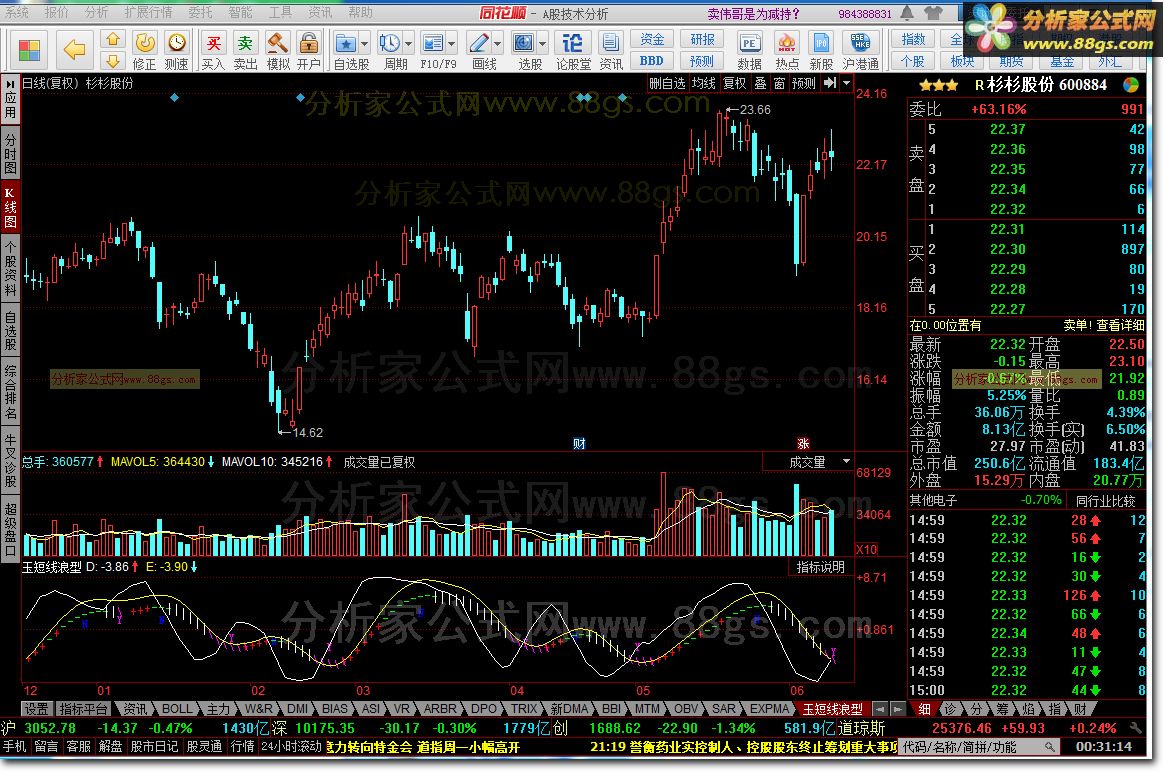1165x772 pixels.
Task: Click the 涨 marker on the chart
Action: [x=803, y=444]
